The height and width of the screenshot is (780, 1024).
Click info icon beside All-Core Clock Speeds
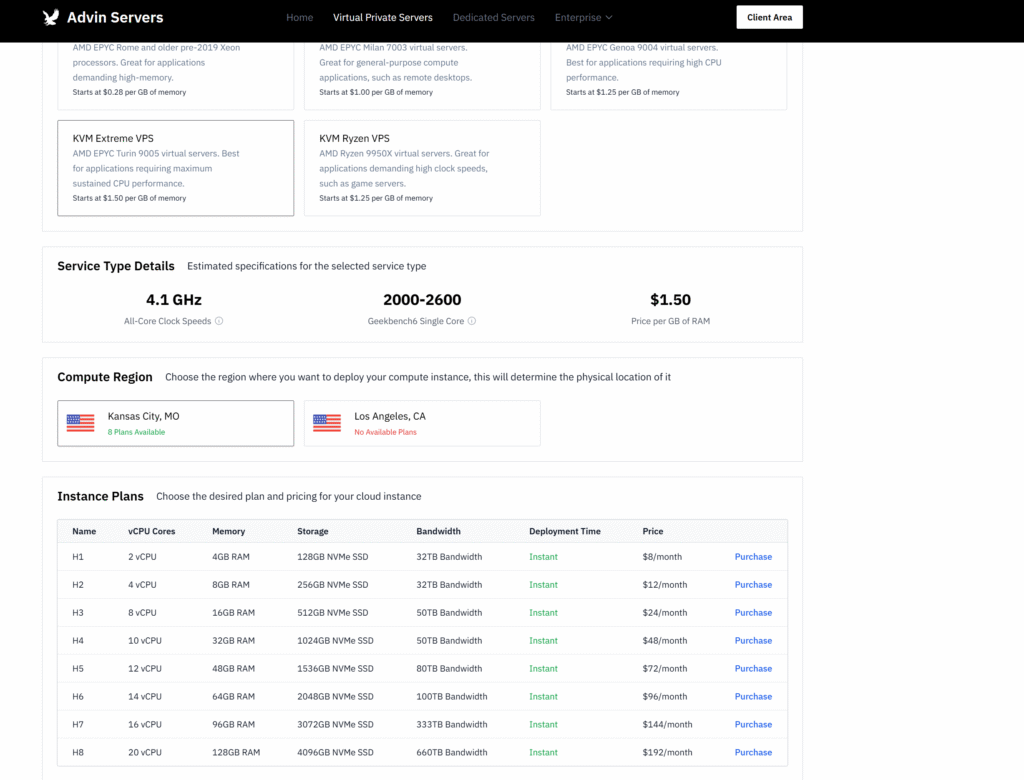[x=219, y=321]
